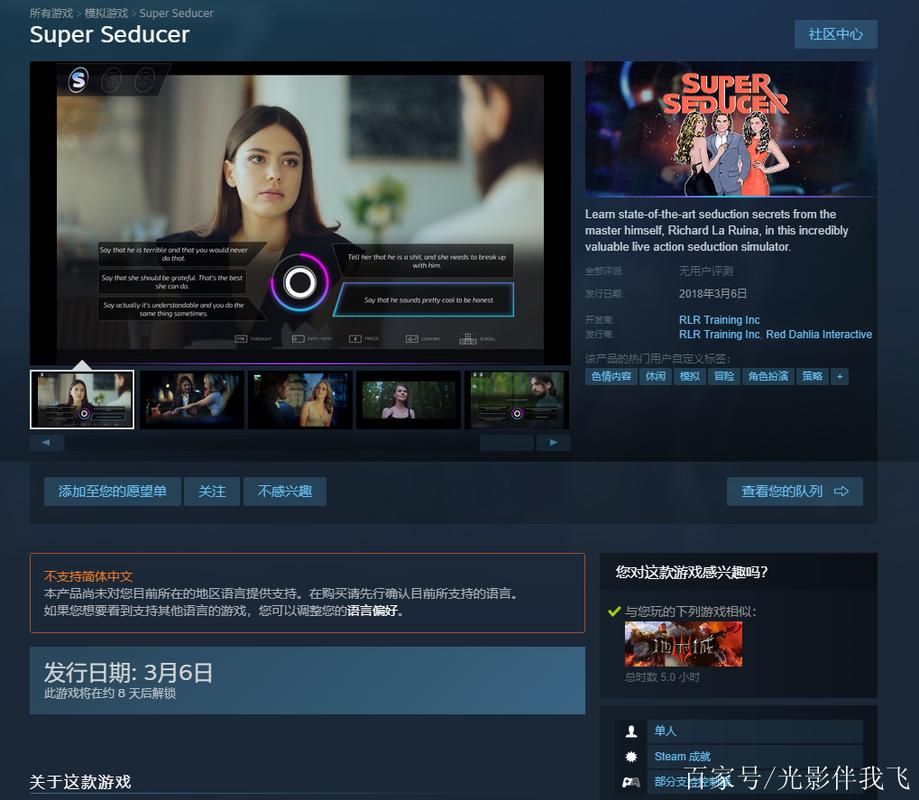Select the 角色扮演 tag
919x800 pixels.
pyautogui.click(x=768, y=376)
